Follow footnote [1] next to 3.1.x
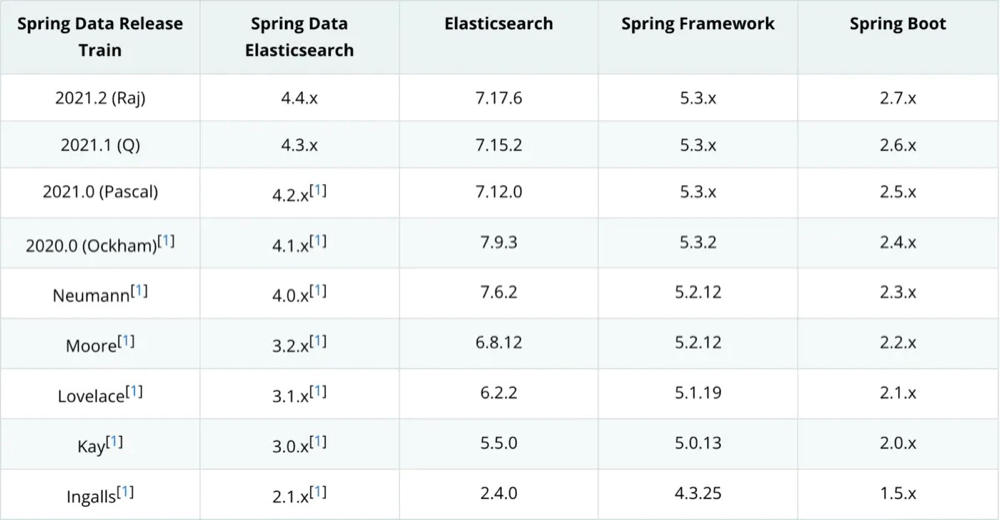Screen dimensions: 1000x520 [318, 391]
